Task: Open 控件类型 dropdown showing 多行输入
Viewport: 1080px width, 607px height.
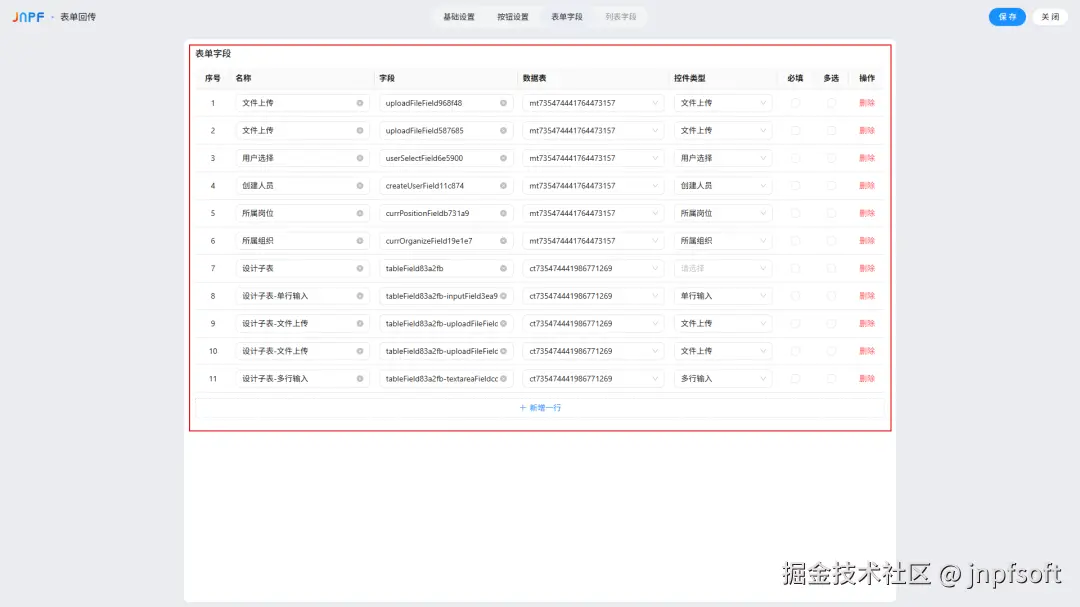Action: coord(723,379)
